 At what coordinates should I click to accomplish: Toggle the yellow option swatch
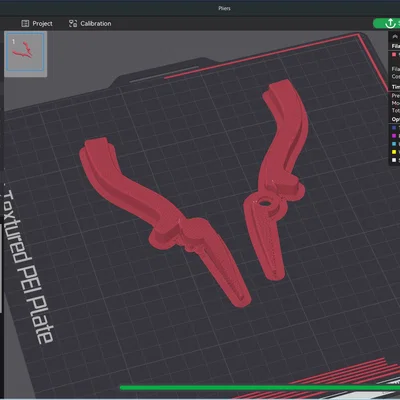point(394,152)
